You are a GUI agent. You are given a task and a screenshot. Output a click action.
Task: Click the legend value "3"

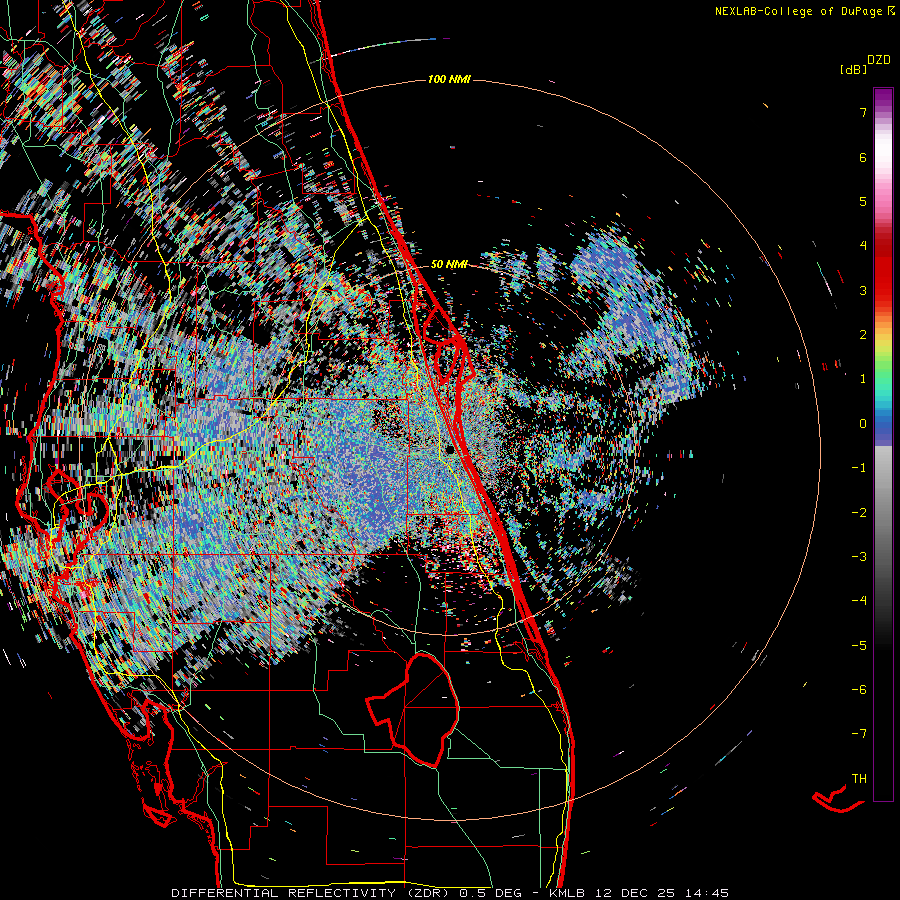pos(863,290)
